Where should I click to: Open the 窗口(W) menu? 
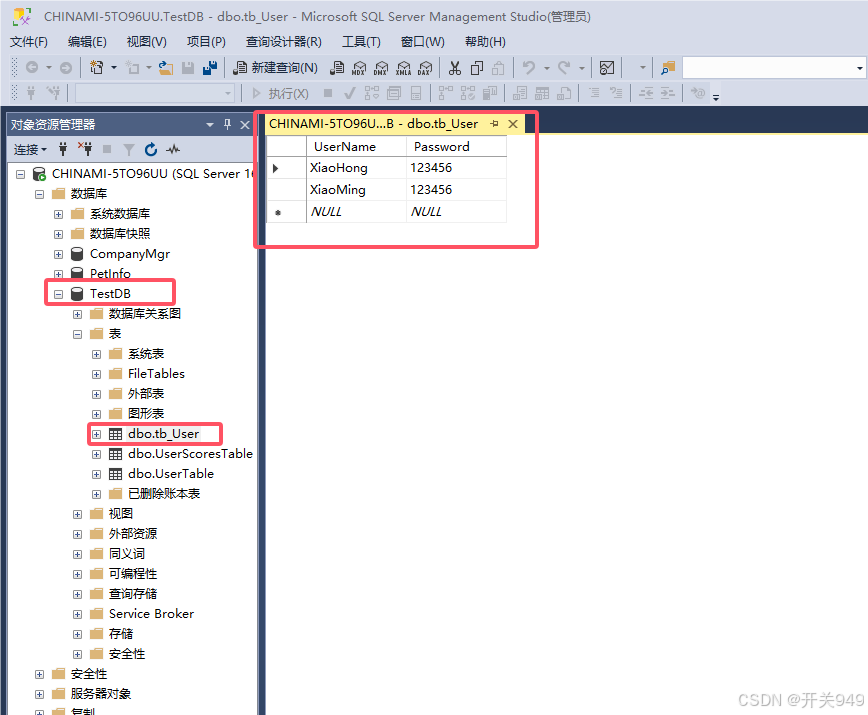point(422,42)
